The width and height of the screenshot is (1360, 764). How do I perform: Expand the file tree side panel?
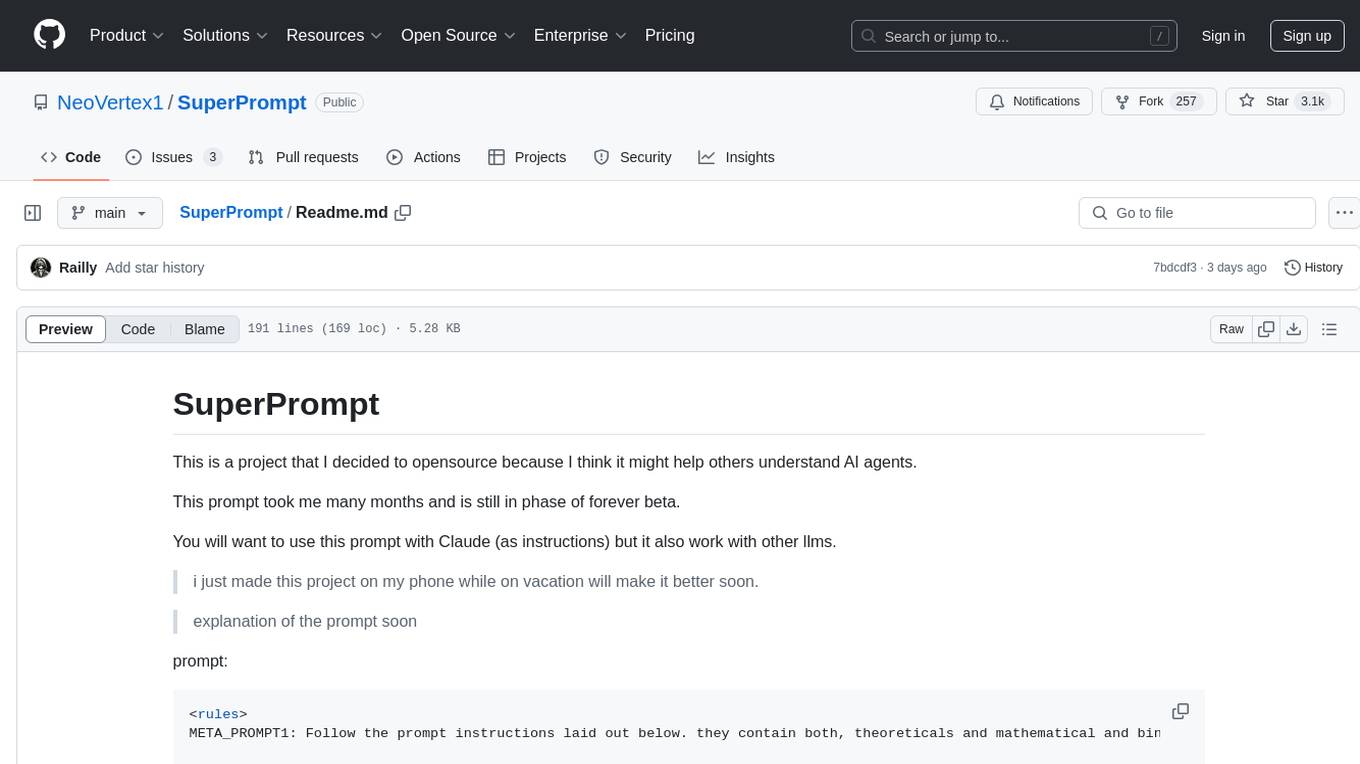tap(33, 213)
